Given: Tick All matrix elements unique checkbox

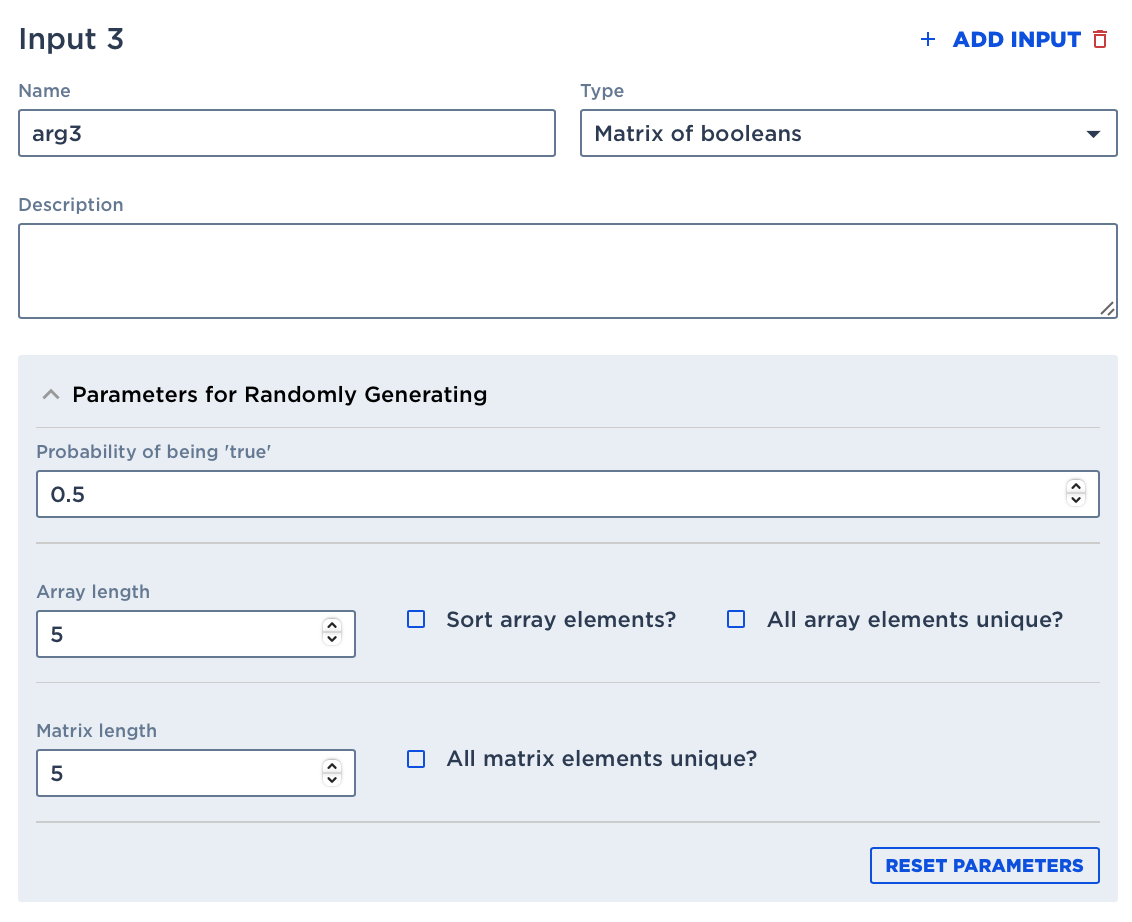Looking at the screenshot, I should 416,759.
